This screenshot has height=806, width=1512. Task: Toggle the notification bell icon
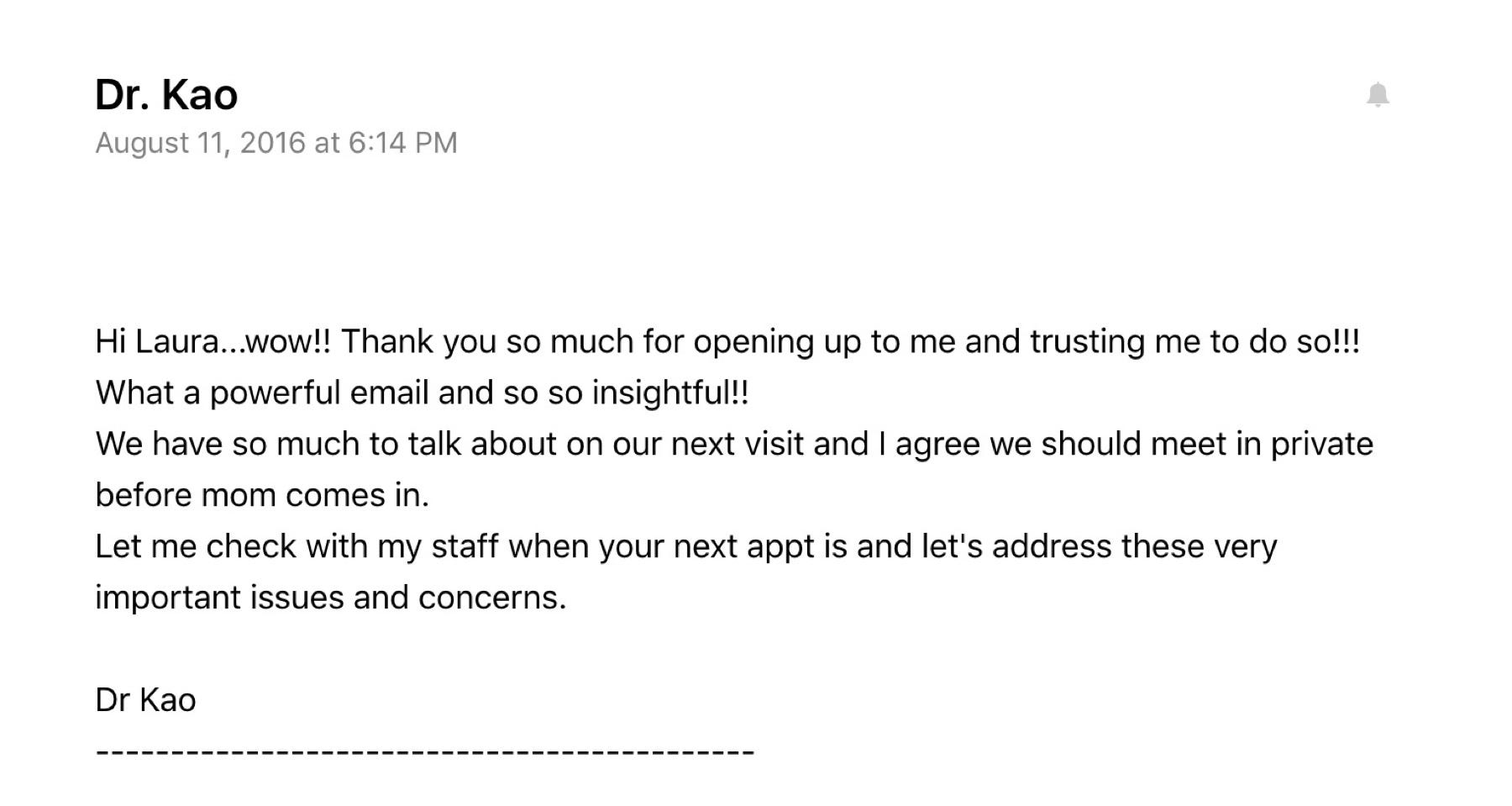point(1378,95)
